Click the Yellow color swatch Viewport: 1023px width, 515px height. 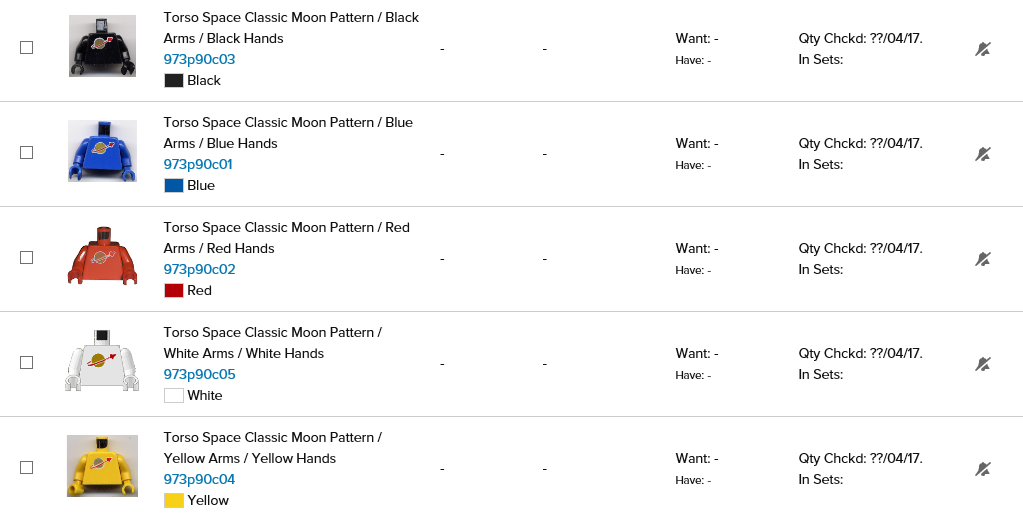(x=174, y=501)
